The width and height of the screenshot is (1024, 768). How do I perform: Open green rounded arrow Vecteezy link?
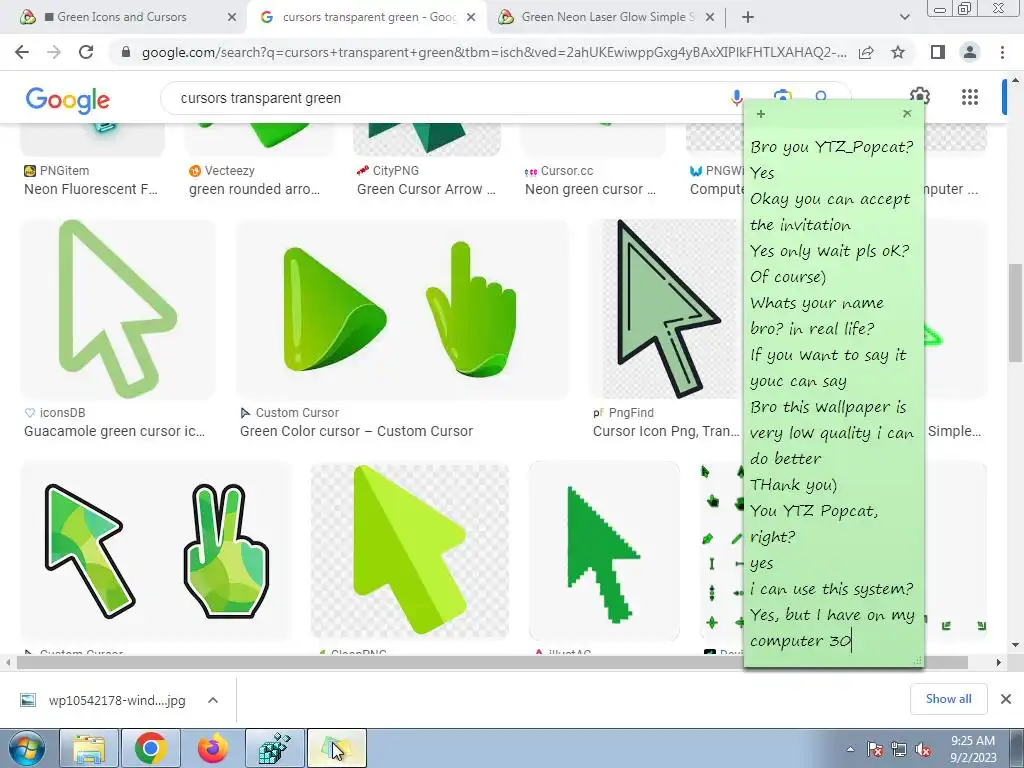(x=255, y=189)
